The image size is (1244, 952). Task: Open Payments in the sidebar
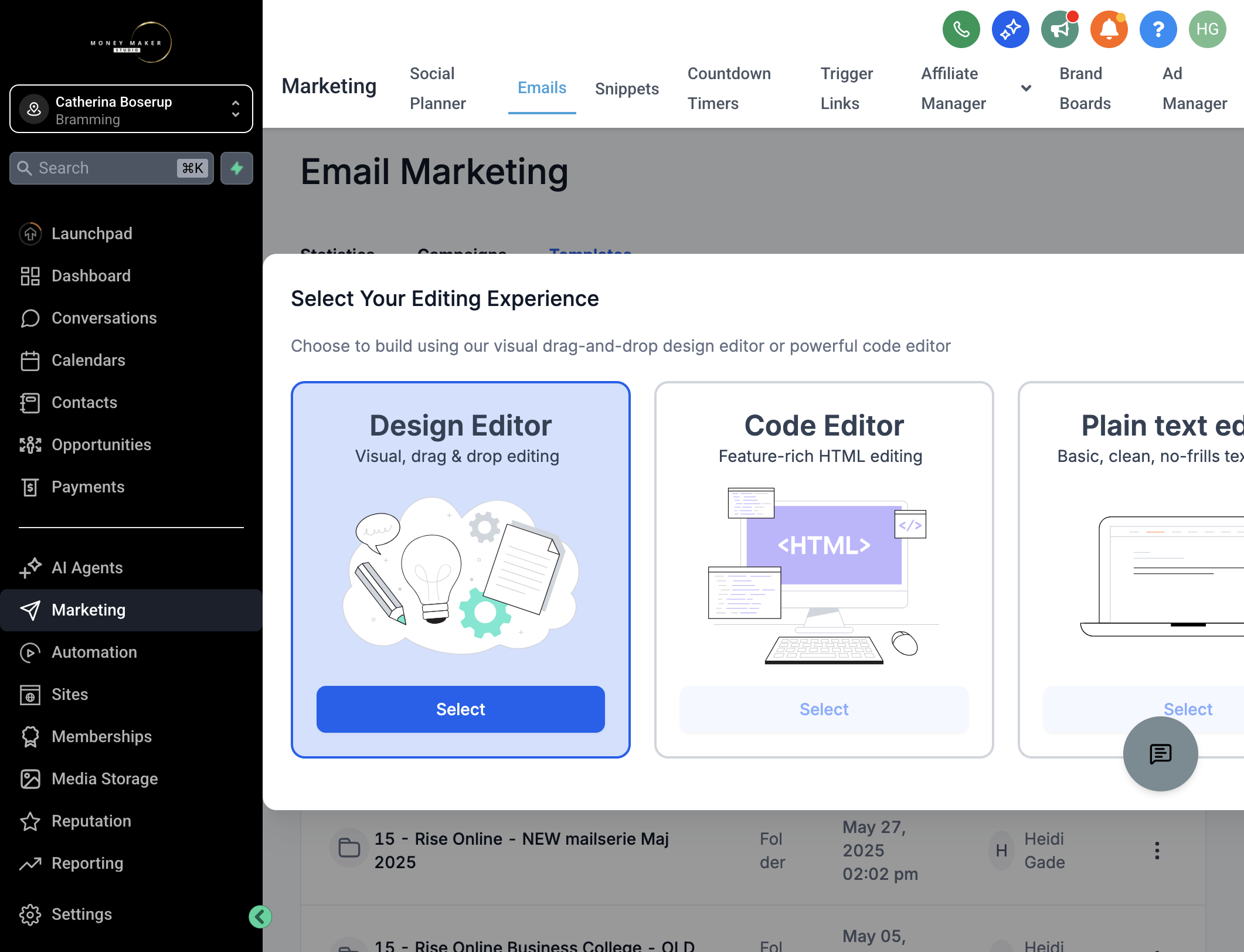click(87, 487)
